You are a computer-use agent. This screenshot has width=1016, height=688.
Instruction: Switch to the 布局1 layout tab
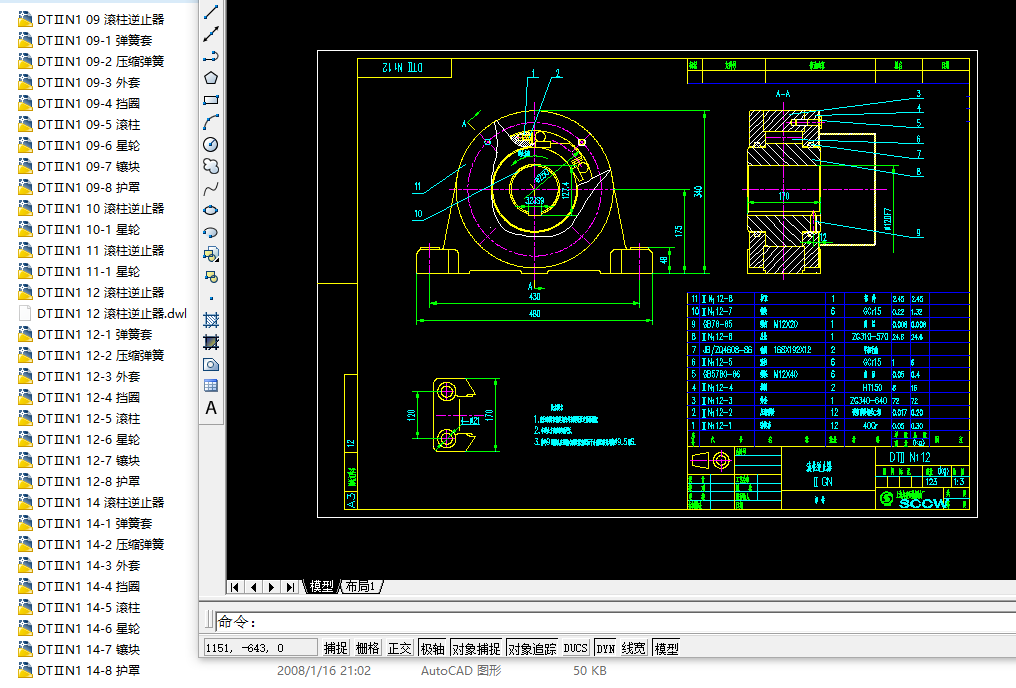click(x=360, y=586)
